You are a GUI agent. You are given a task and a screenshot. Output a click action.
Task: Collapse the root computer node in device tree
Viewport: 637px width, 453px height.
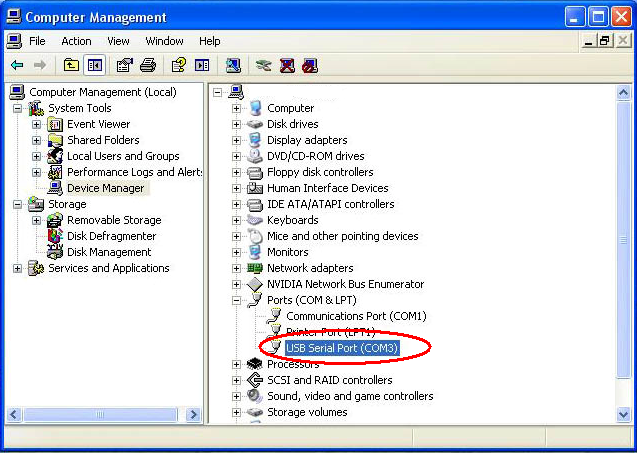(217, 92)
